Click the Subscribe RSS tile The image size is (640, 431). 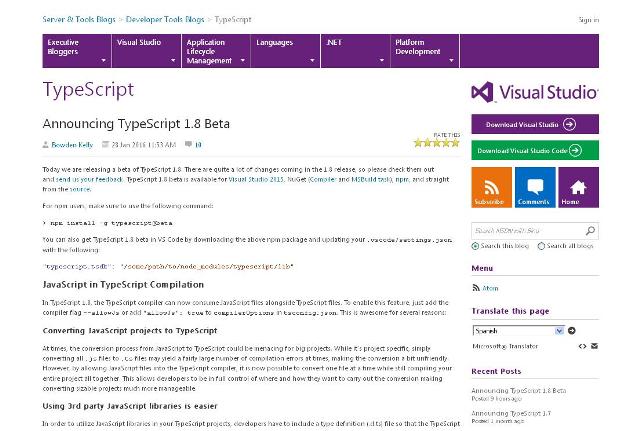click(491, 187)
